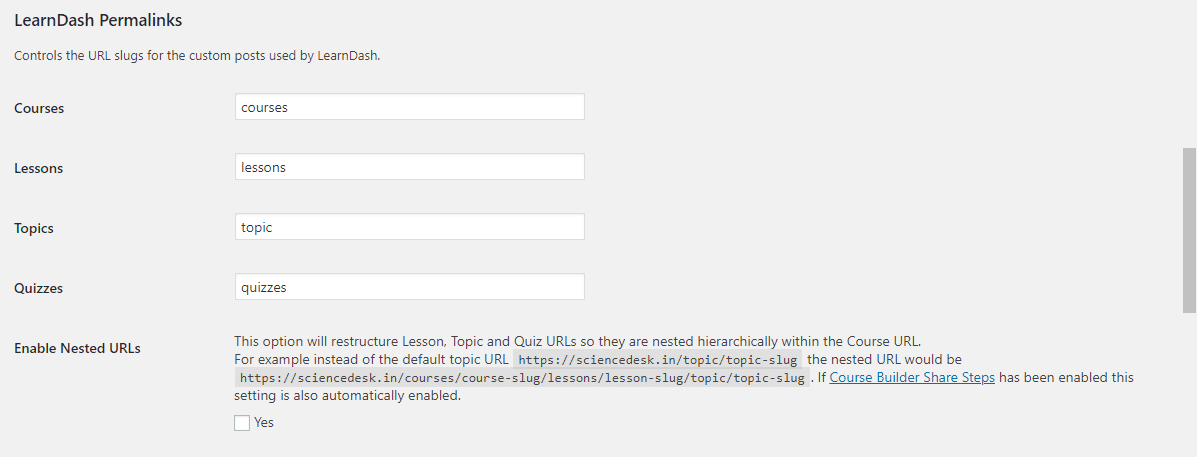Viewport: 1197px width, 457px height.
Task: Click the Enable Nested URLs label
Action: tap(77, 349)
